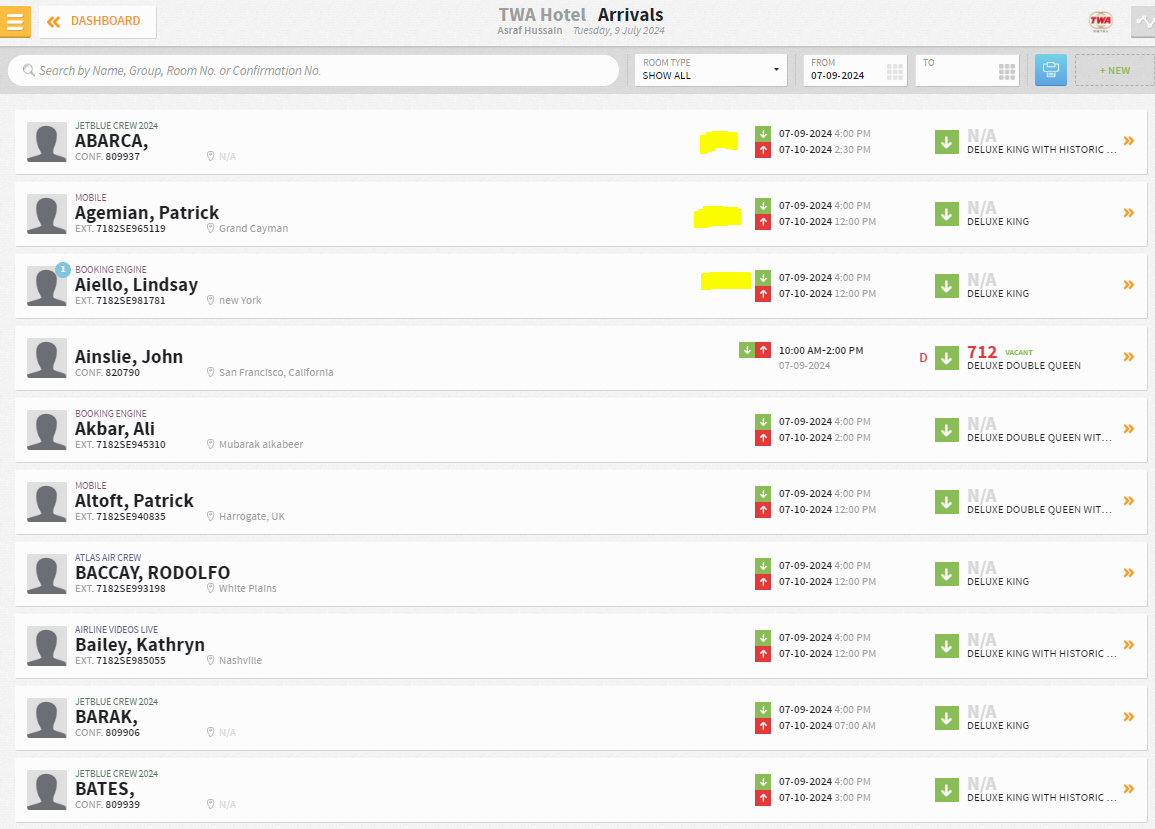Click ABARCA guest avatar
This screenshot has height=829, width=1155.
(47, 142)
